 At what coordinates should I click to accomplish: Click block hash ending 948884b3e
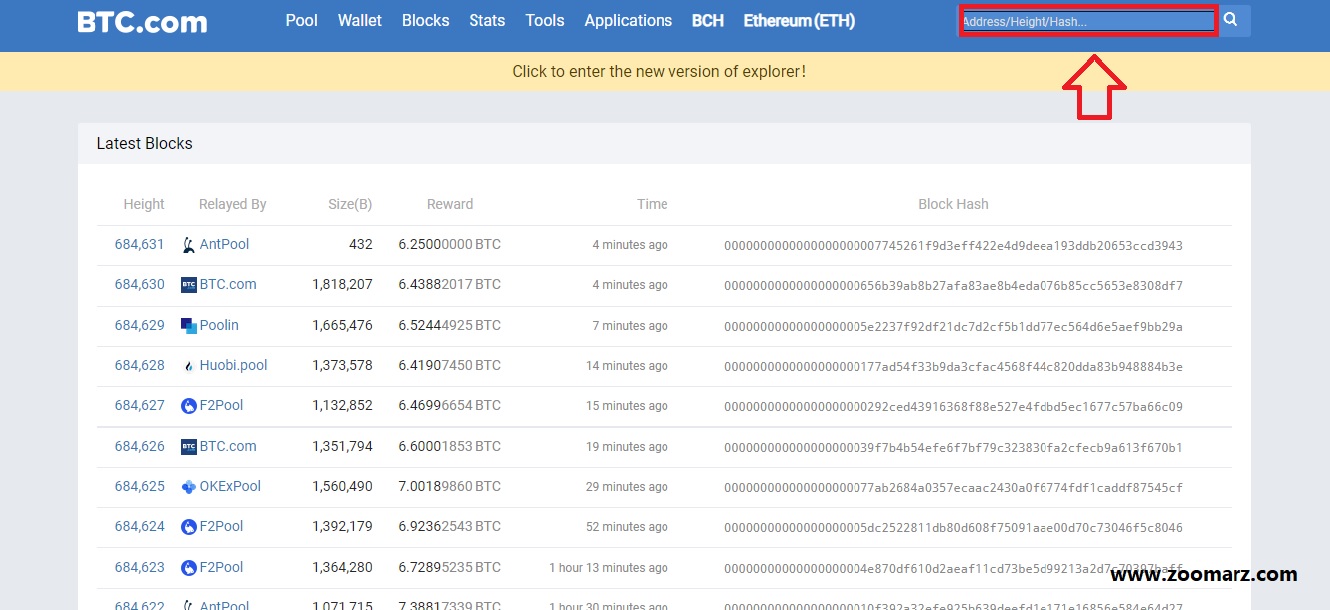(953, 367)
